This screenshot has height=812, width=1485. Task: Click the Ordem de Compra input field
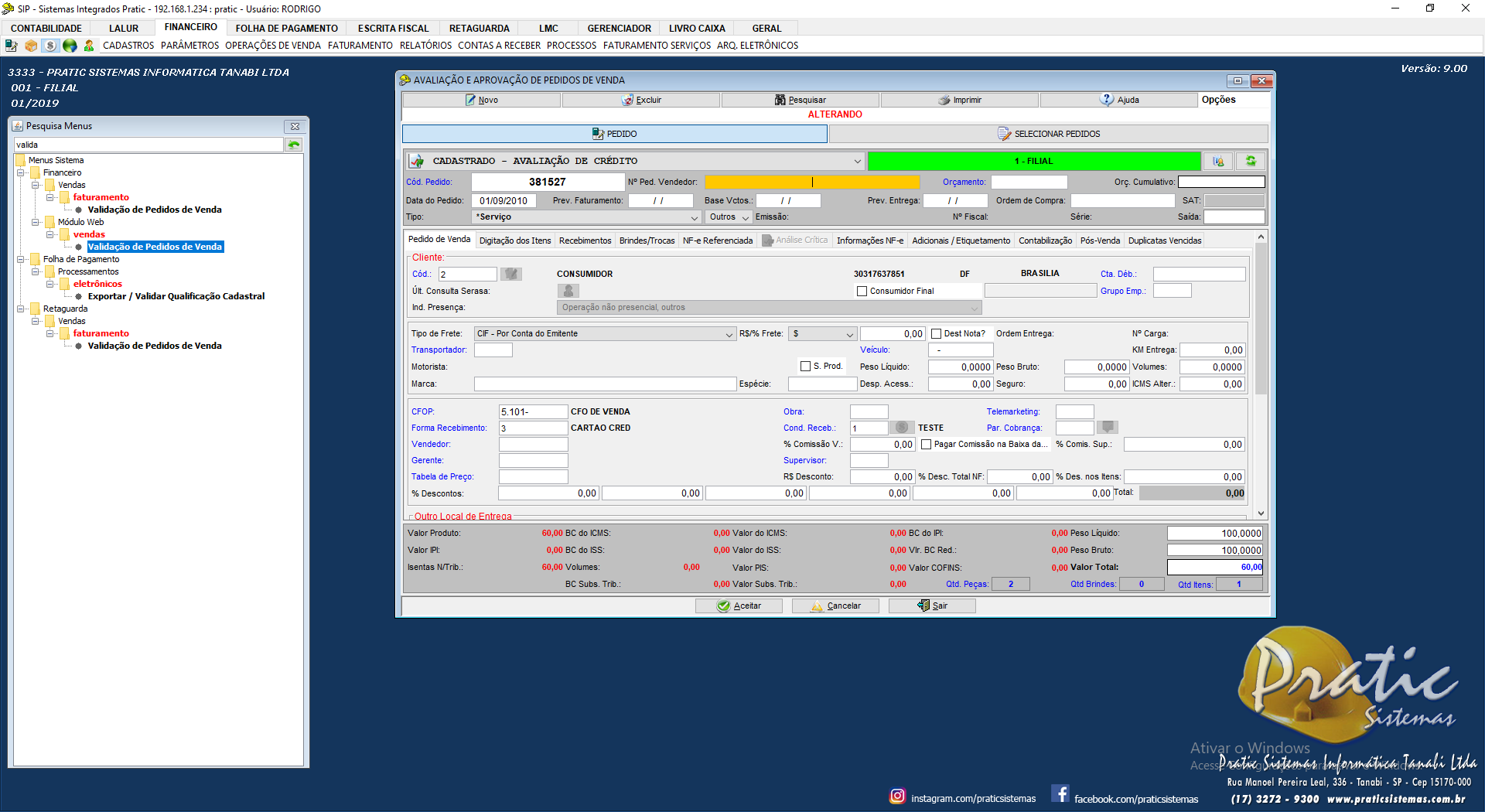(1122, 201)
